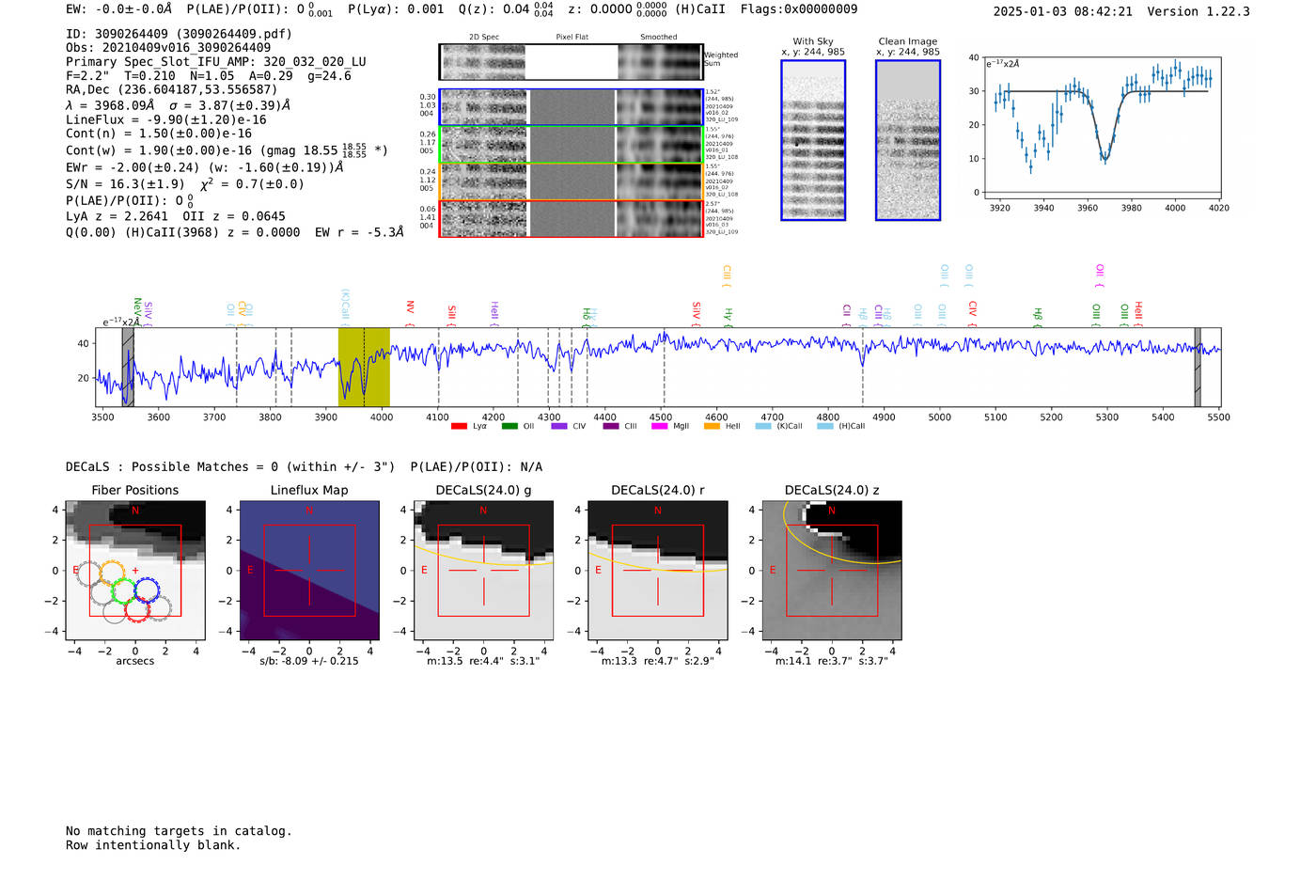Open the blue-bordered fiber 2D spectrum row
The width and height of the screenshot is (1316, 896).
point(571,107)
